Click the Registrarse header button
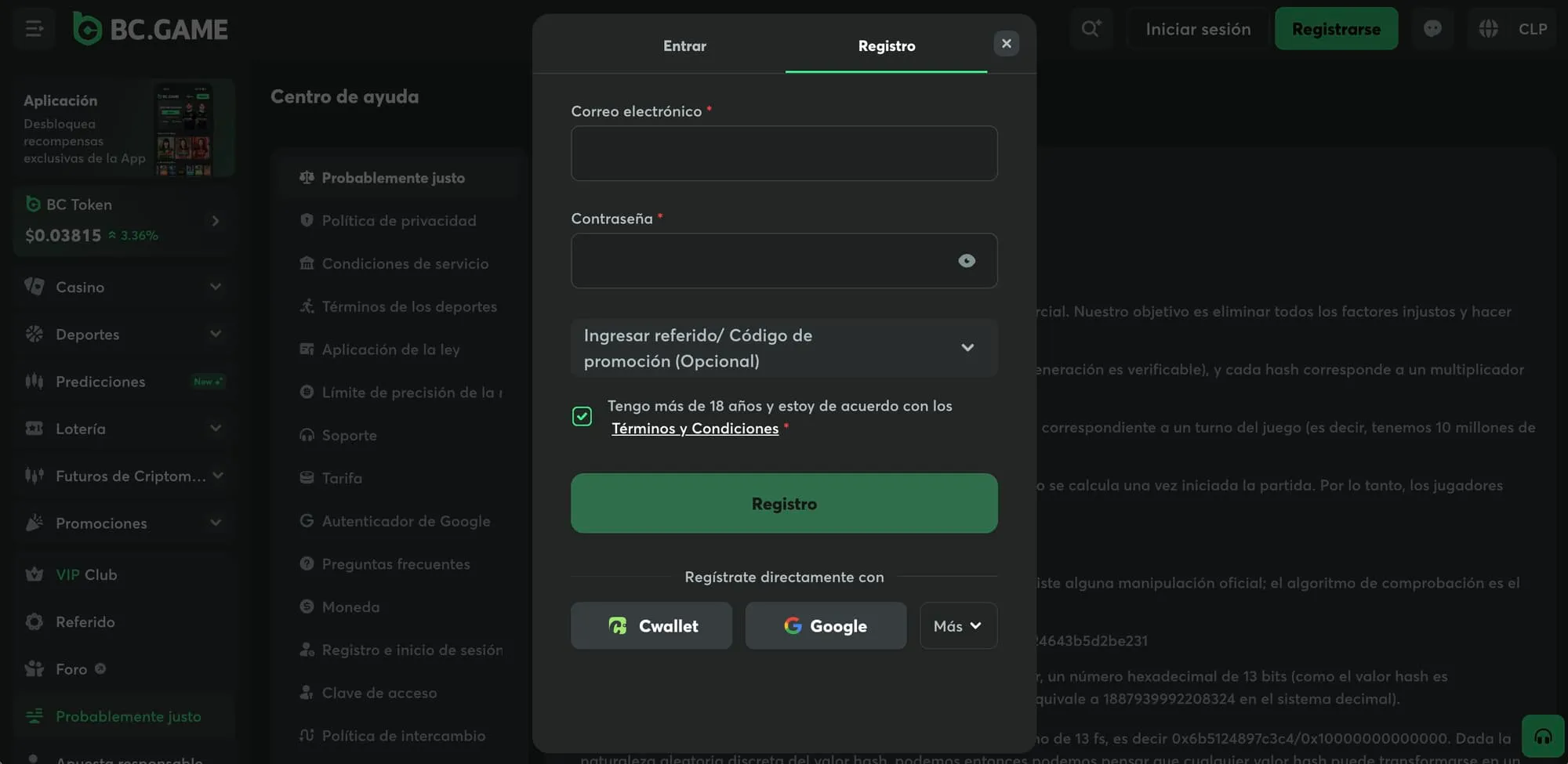1568x764 pixels. [x=1336, y=29]
